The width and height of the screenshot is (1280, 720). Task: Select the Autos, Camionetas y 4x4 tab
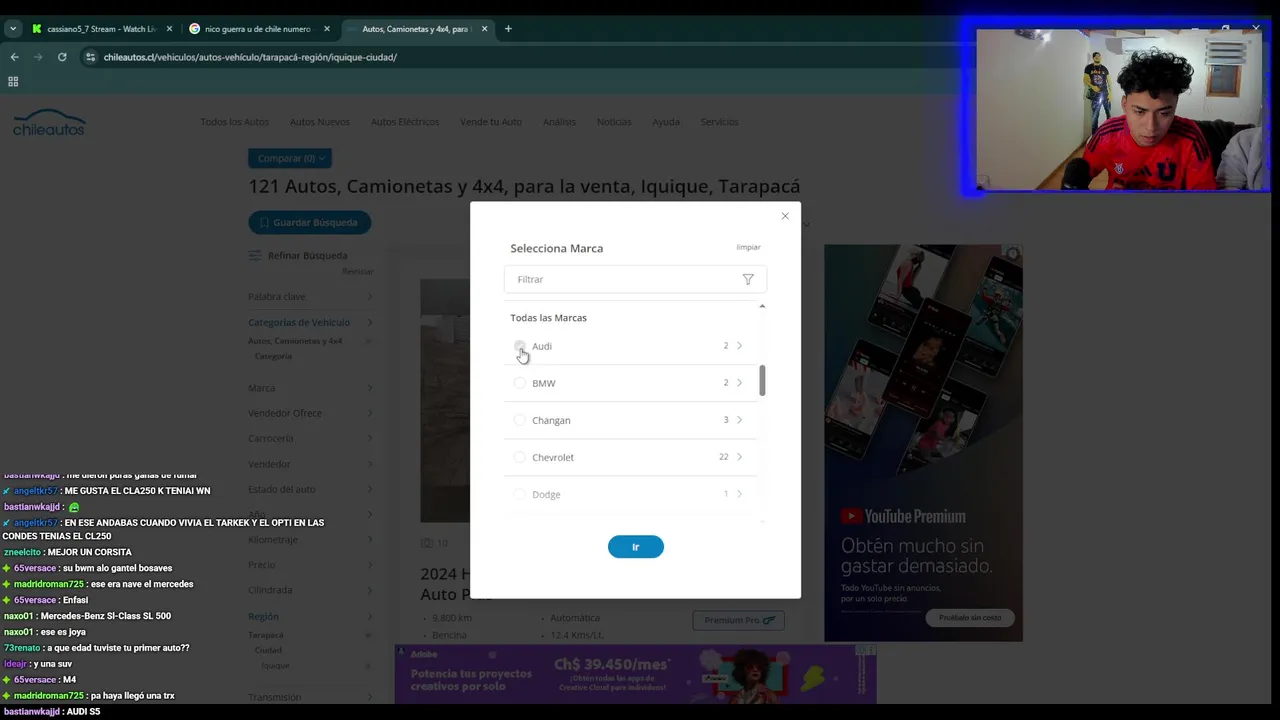pyautogui.click(x=415, y=29)
